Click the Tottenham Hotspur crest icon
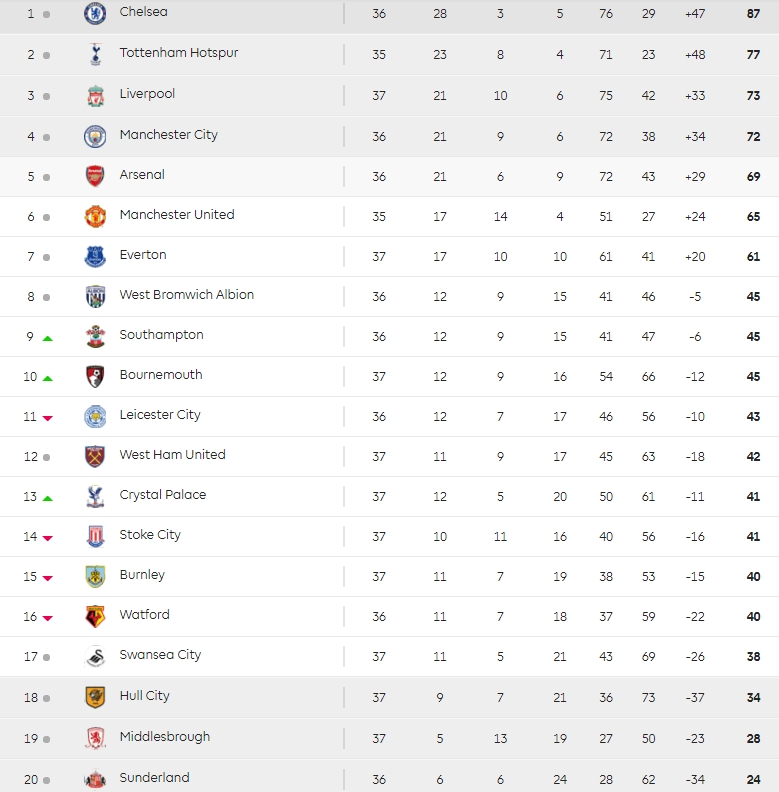 coord(95,54)
